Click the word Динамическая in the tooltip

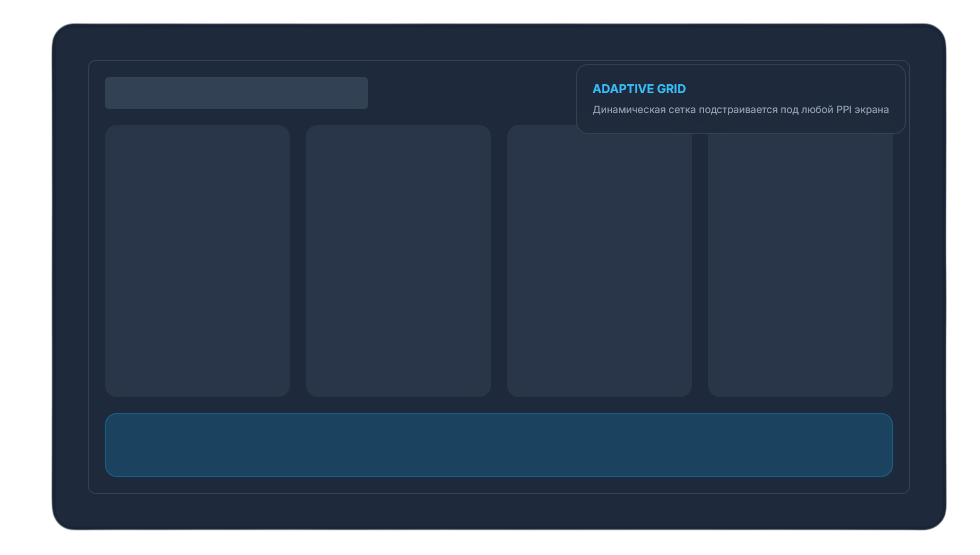[x=628, y=110]
